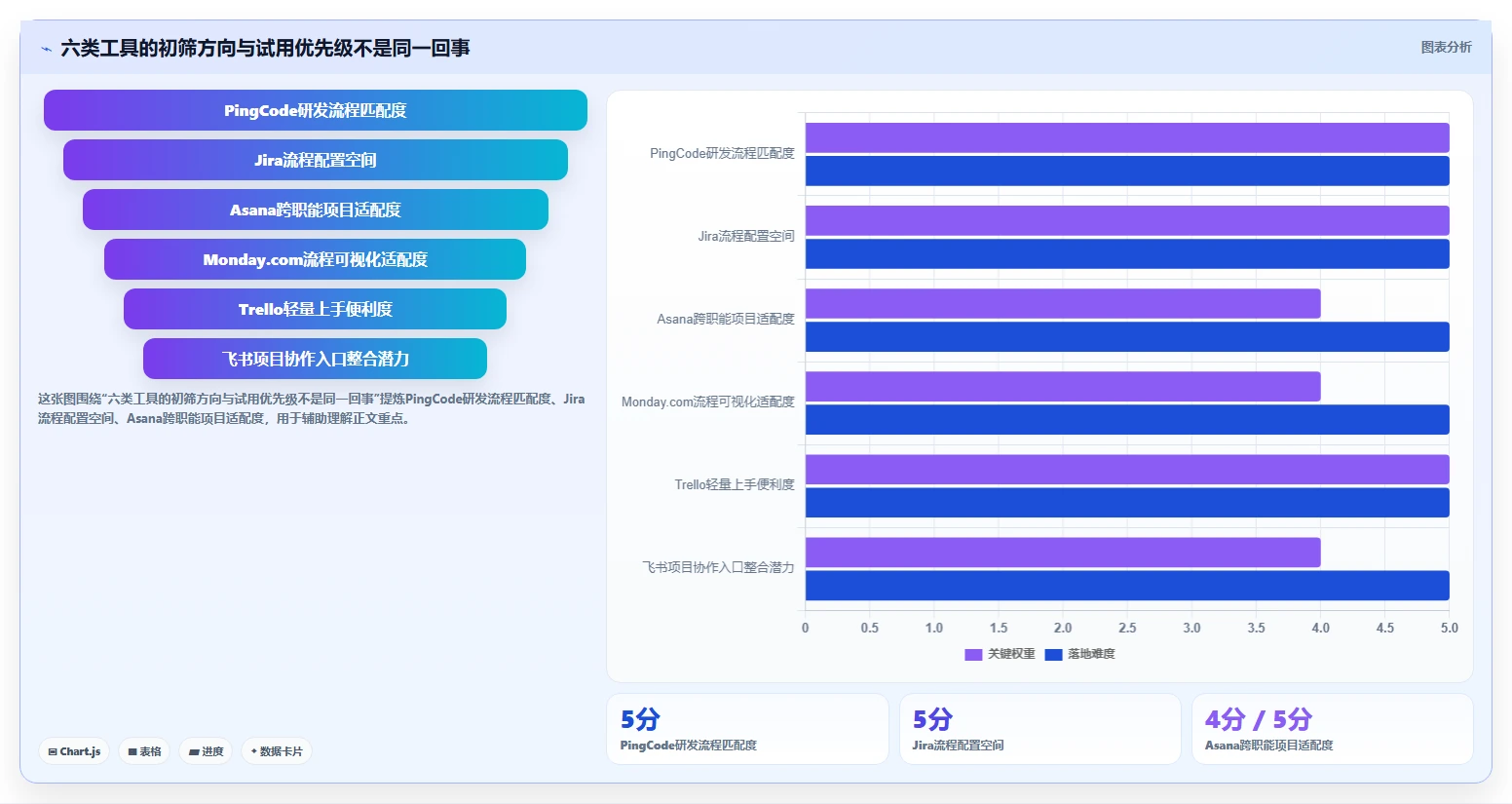Click the 进度 tag chip
1512x804 pixels.
pyautogui.click(x=206, y=751)
